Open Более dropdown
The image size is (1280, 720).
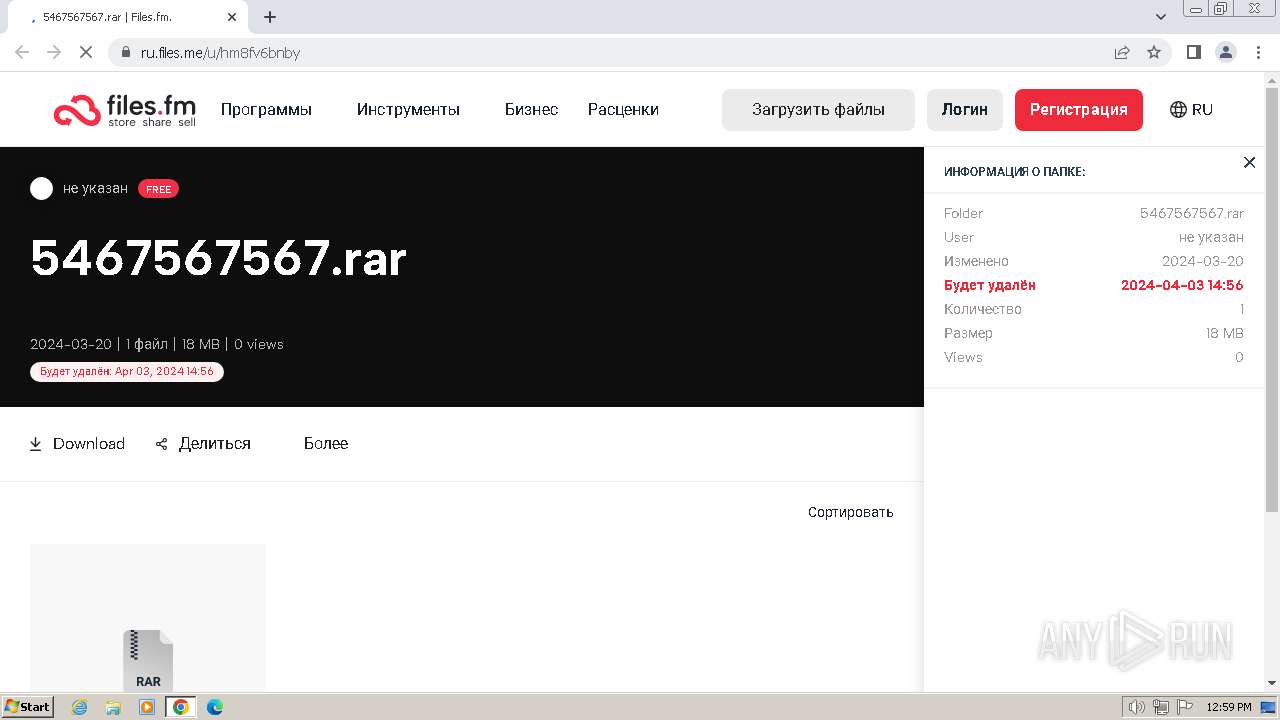click(326, 444)
